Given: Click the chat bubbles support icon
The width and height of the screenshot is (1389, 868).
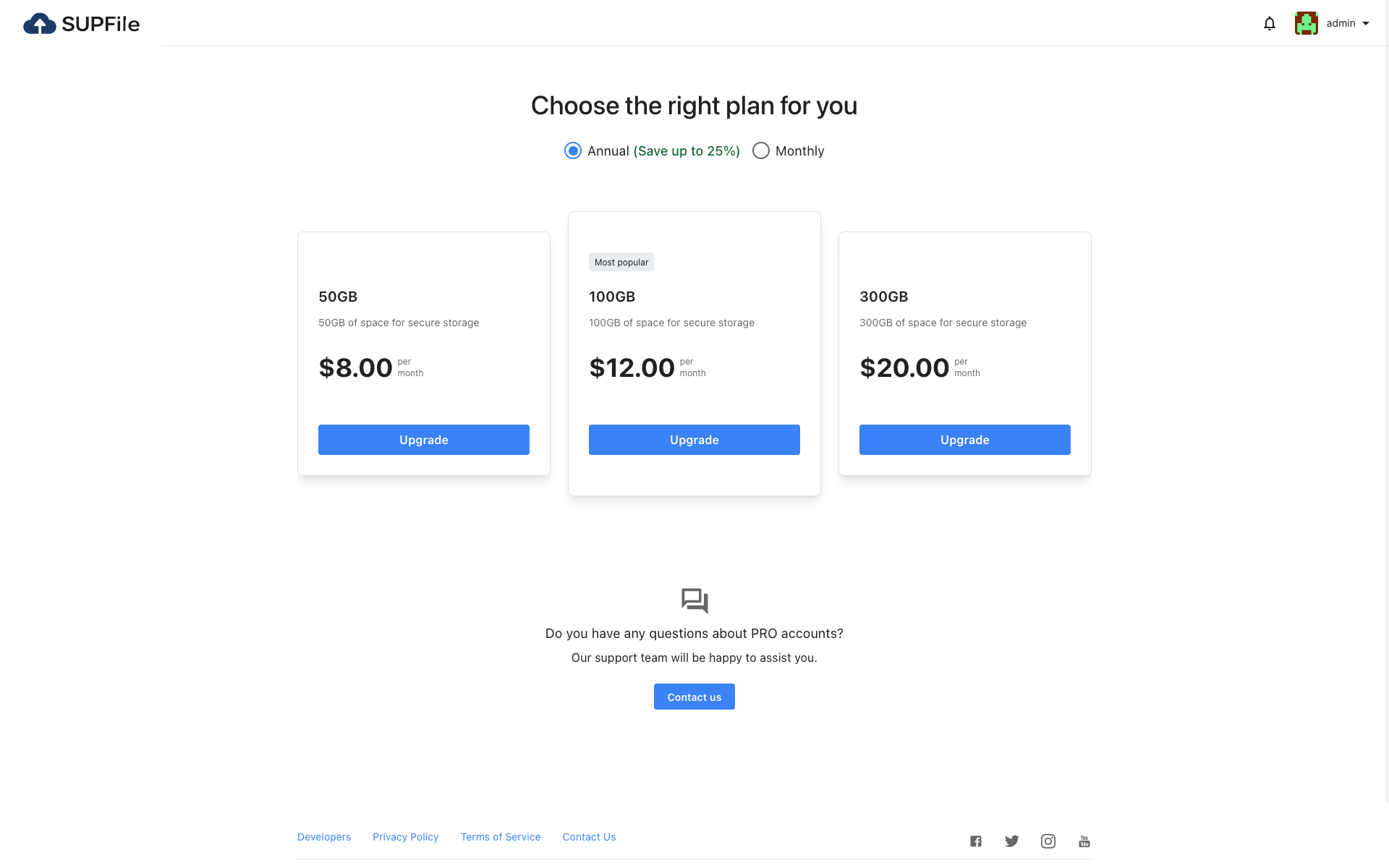Looking at the screenshot, I should tap(694, 600).
